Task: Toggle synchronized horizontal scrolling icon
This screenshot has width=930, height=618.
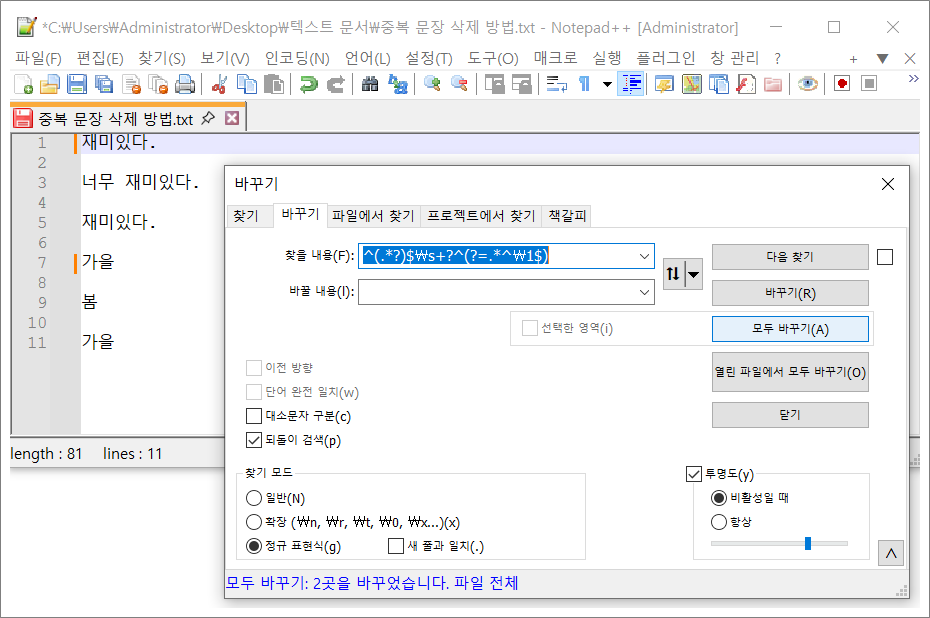Action: (x=521, y=84)
